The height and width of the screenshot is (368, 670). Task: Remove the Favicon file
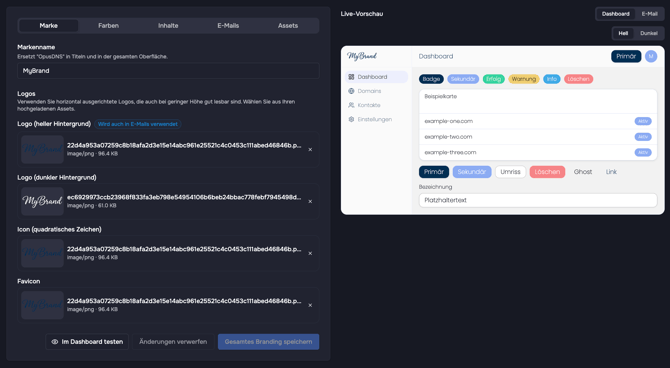click(310, 305)
